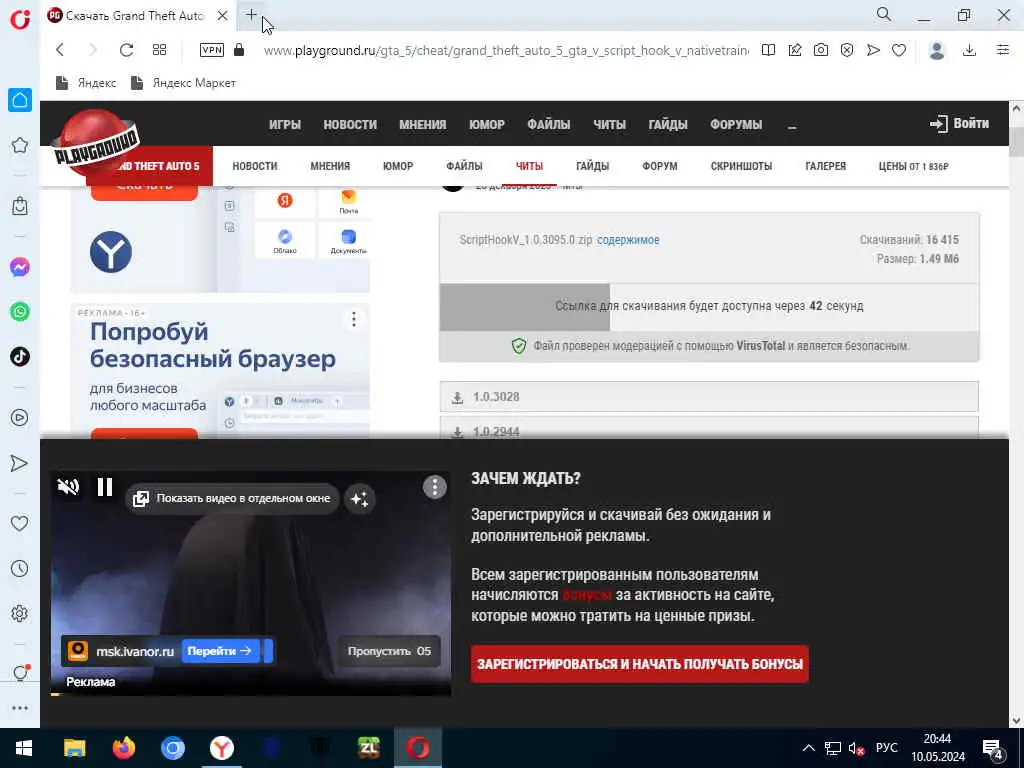
Task: Click Перейти button on video ad
Action: tap(219, 651)
